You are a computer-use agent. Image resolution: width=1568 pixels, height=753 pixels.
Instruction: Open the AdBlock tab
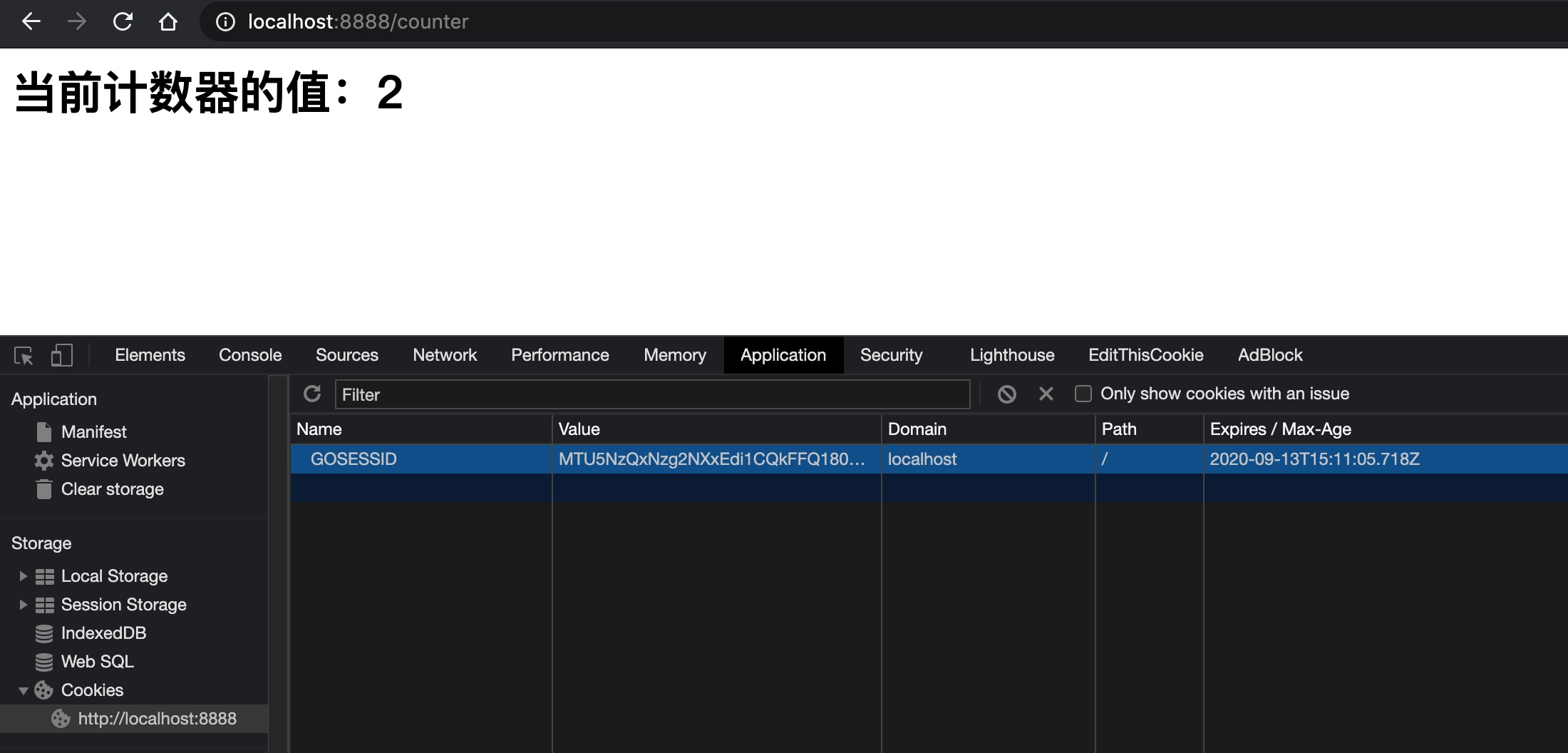pos(1270,355)
